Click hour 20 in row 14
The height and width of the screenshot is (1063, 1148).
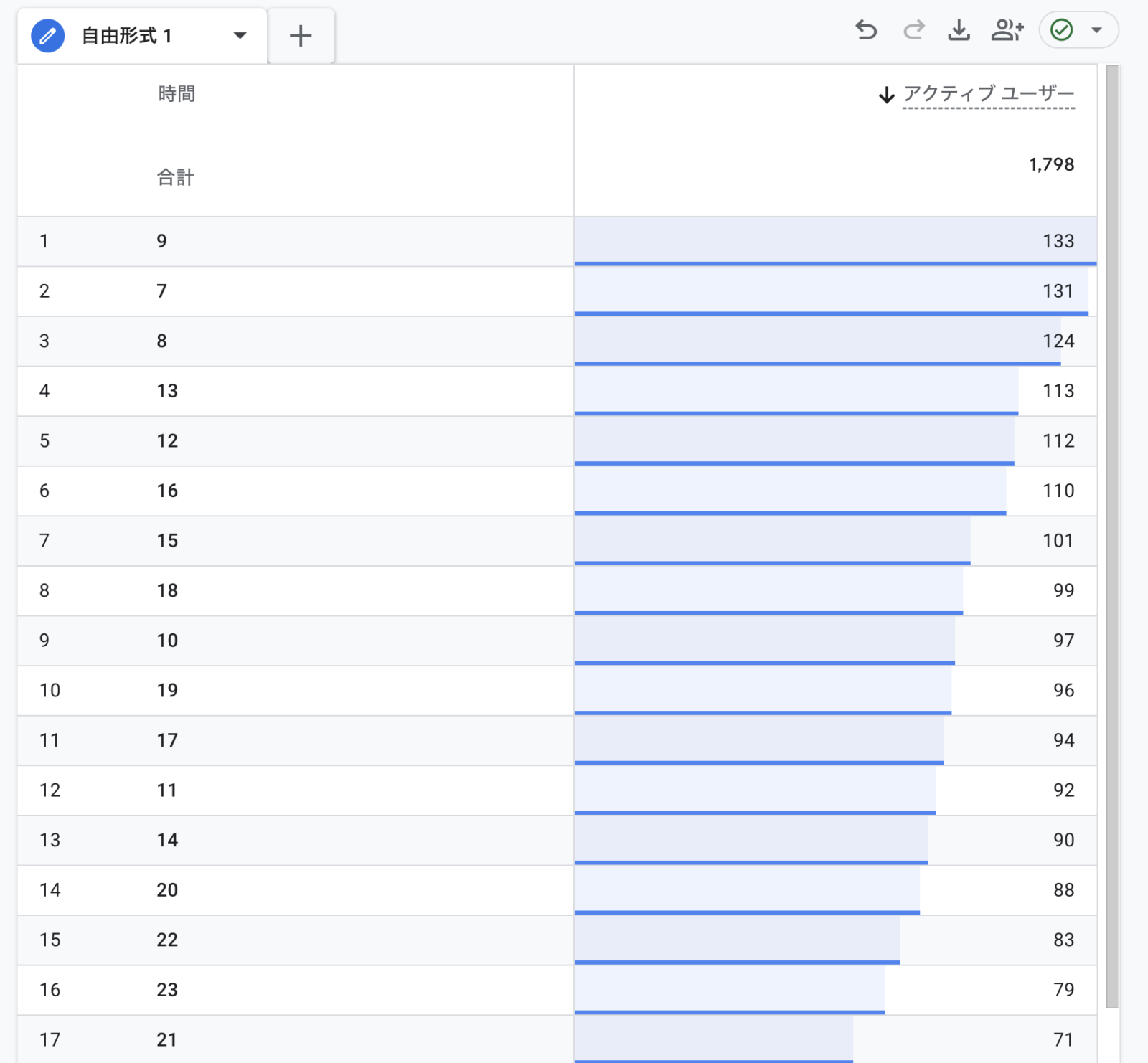click(167, 889)
